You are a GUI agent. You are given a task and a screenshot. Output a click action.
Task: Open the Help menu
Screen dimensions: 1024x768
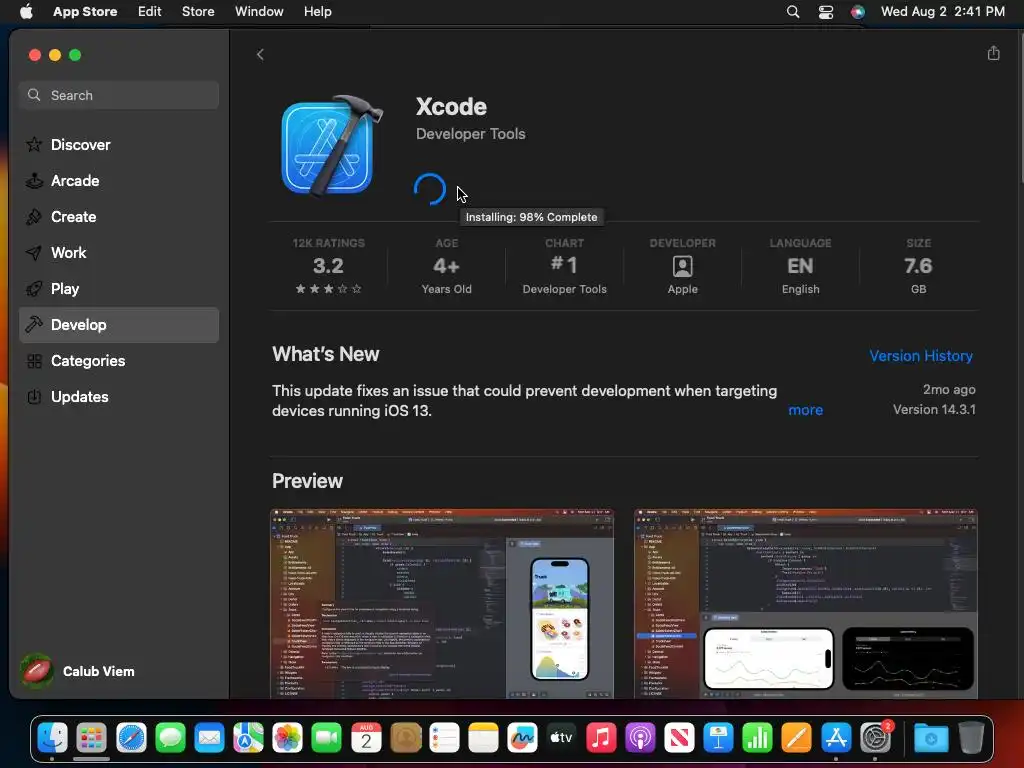(317, 11)
